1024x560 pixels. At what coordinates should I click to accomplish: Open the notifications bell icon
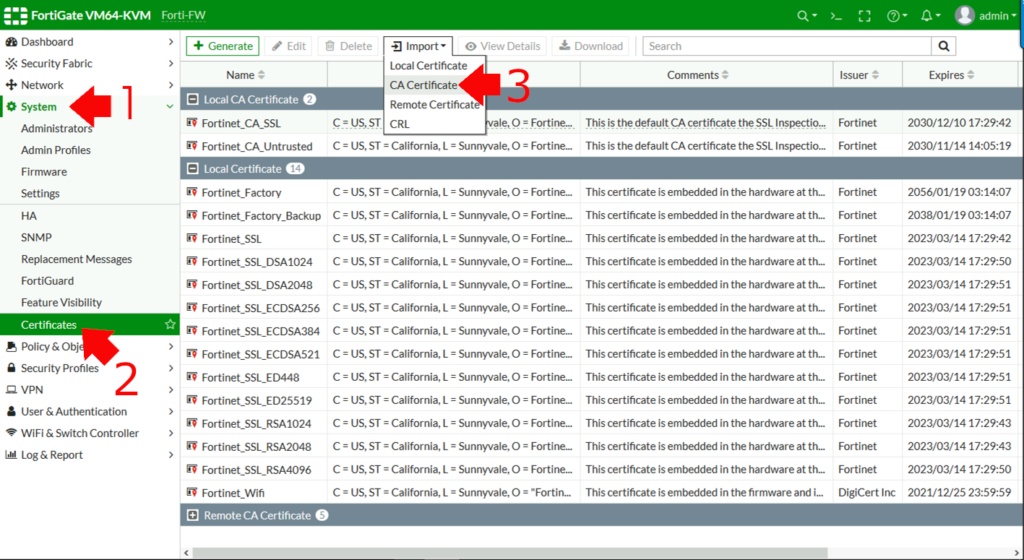[926, 16]
